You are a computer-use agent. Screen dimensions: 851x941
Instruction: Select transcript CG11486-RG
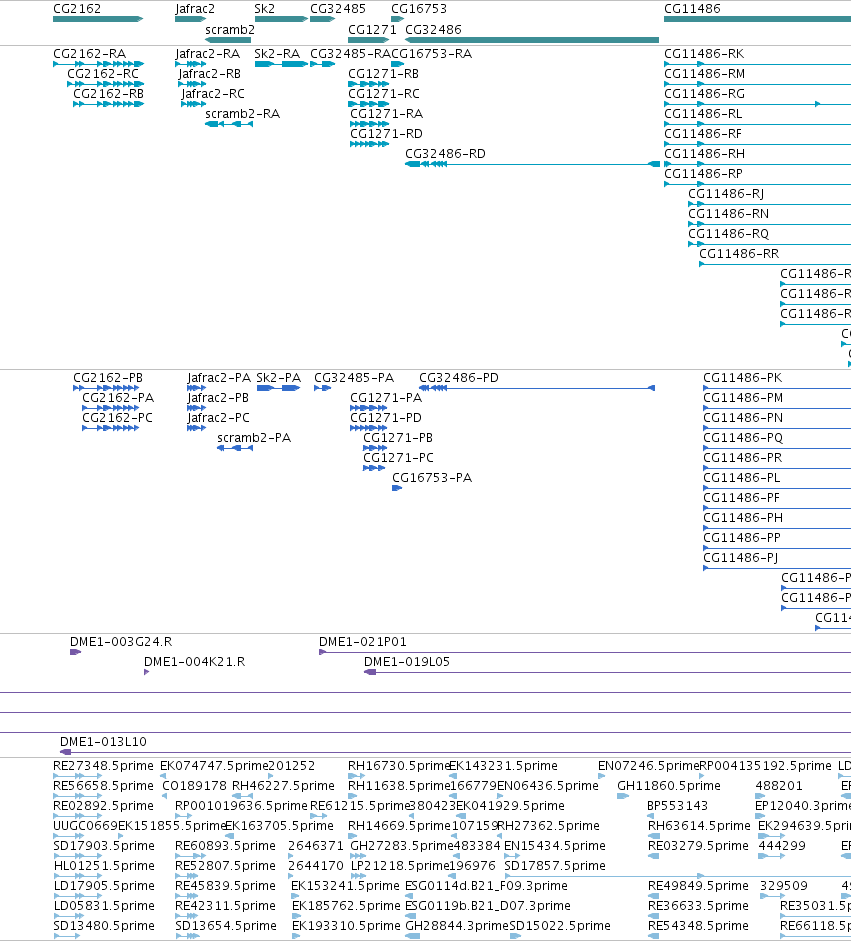757,104
